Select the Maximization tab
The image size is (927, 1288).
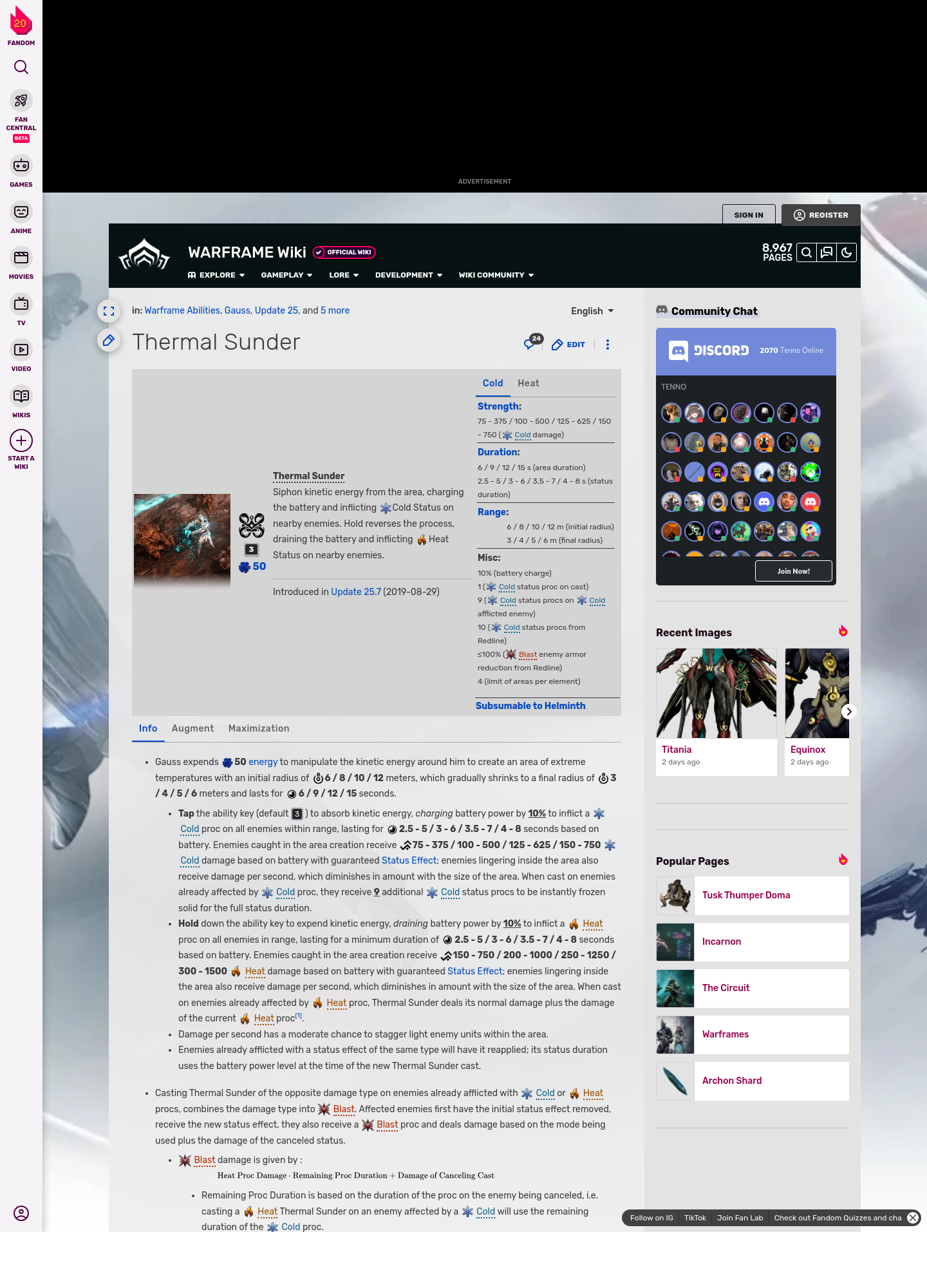coord(259,728)
